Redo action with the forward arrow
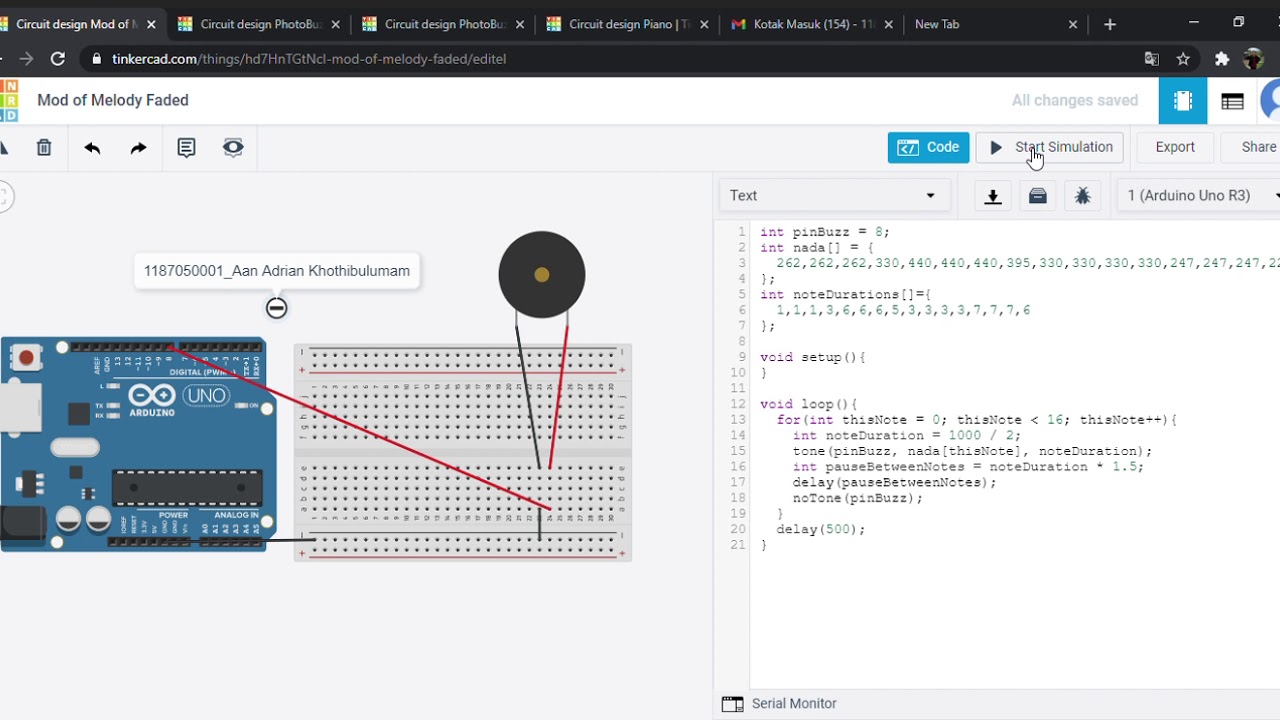The width and height of the screenshot is (1280, 720). (x=138, y=148)
